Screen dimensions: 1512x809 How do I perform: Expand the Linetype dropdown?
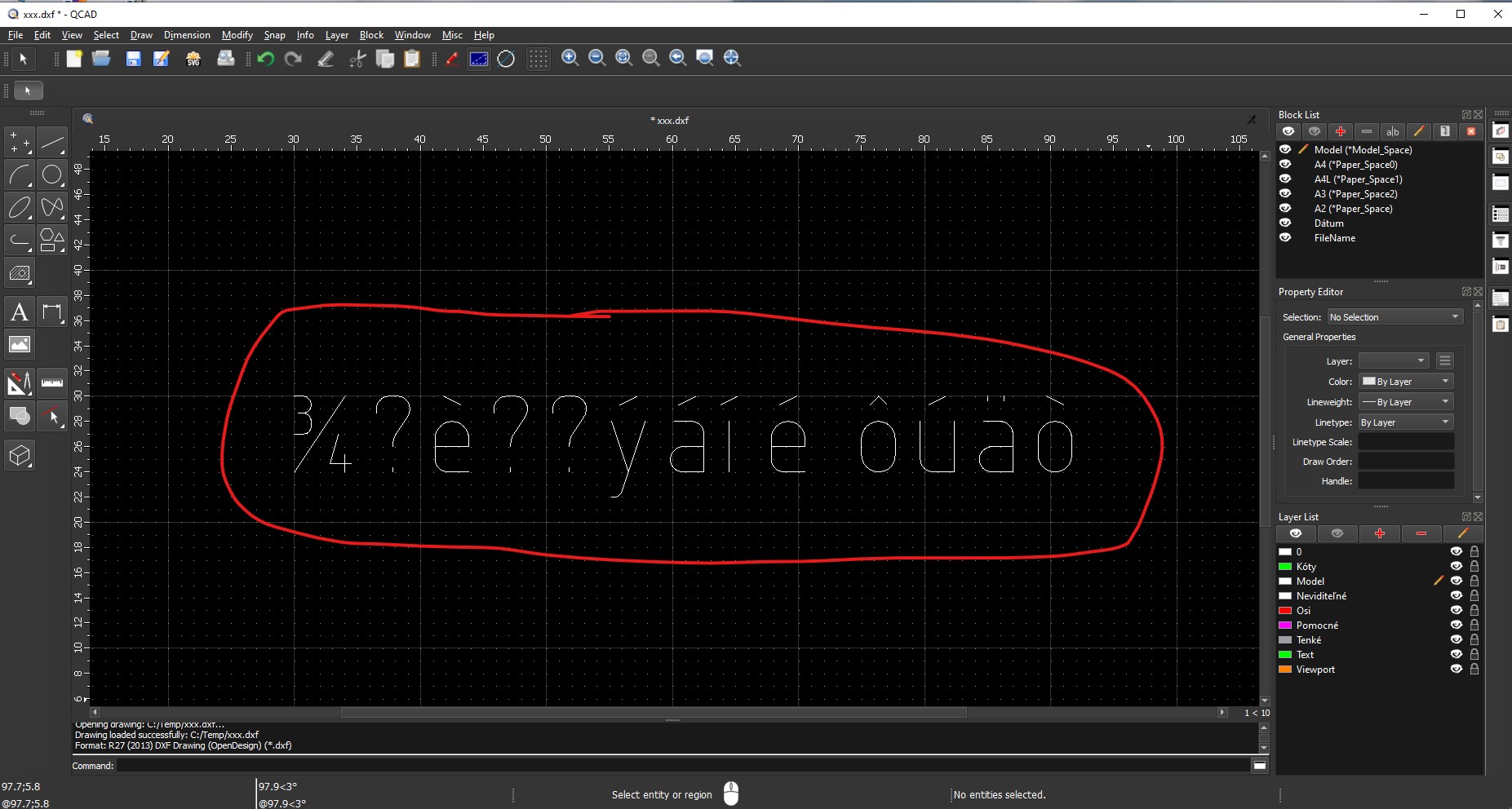[1405, 422]
